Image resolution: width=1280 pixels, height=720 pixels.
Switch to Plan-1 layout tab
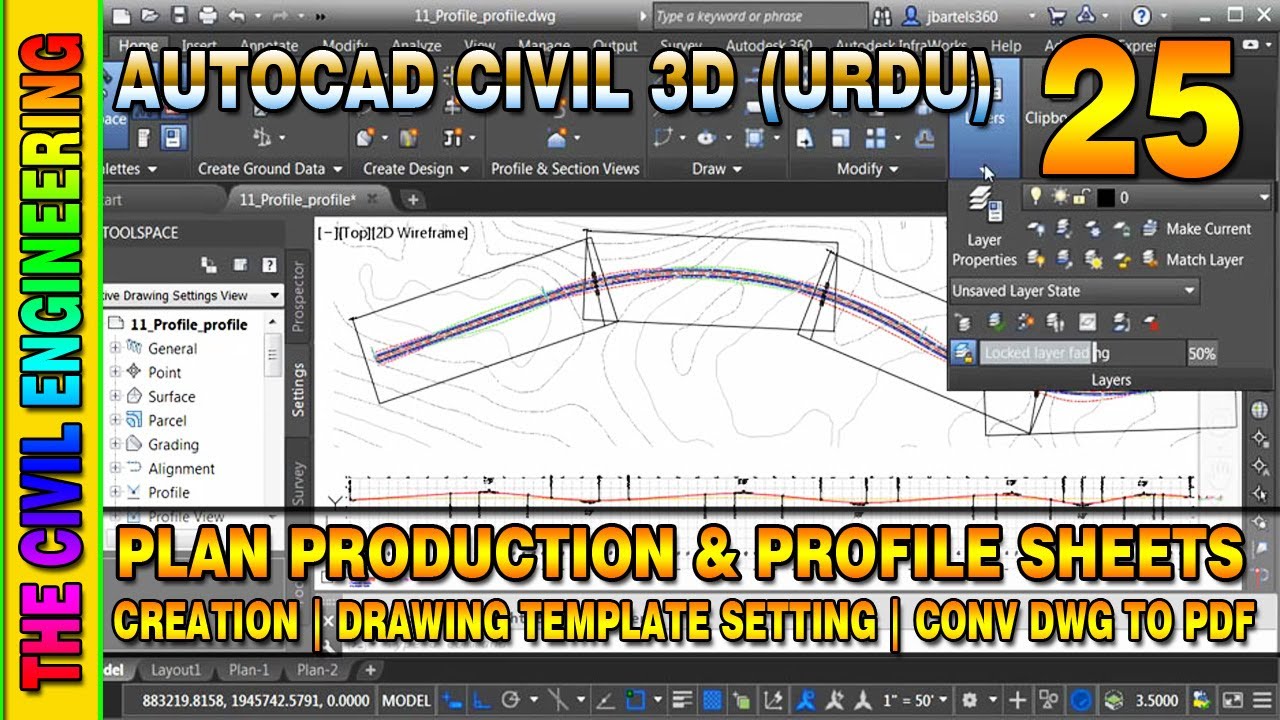coord(250,670)
